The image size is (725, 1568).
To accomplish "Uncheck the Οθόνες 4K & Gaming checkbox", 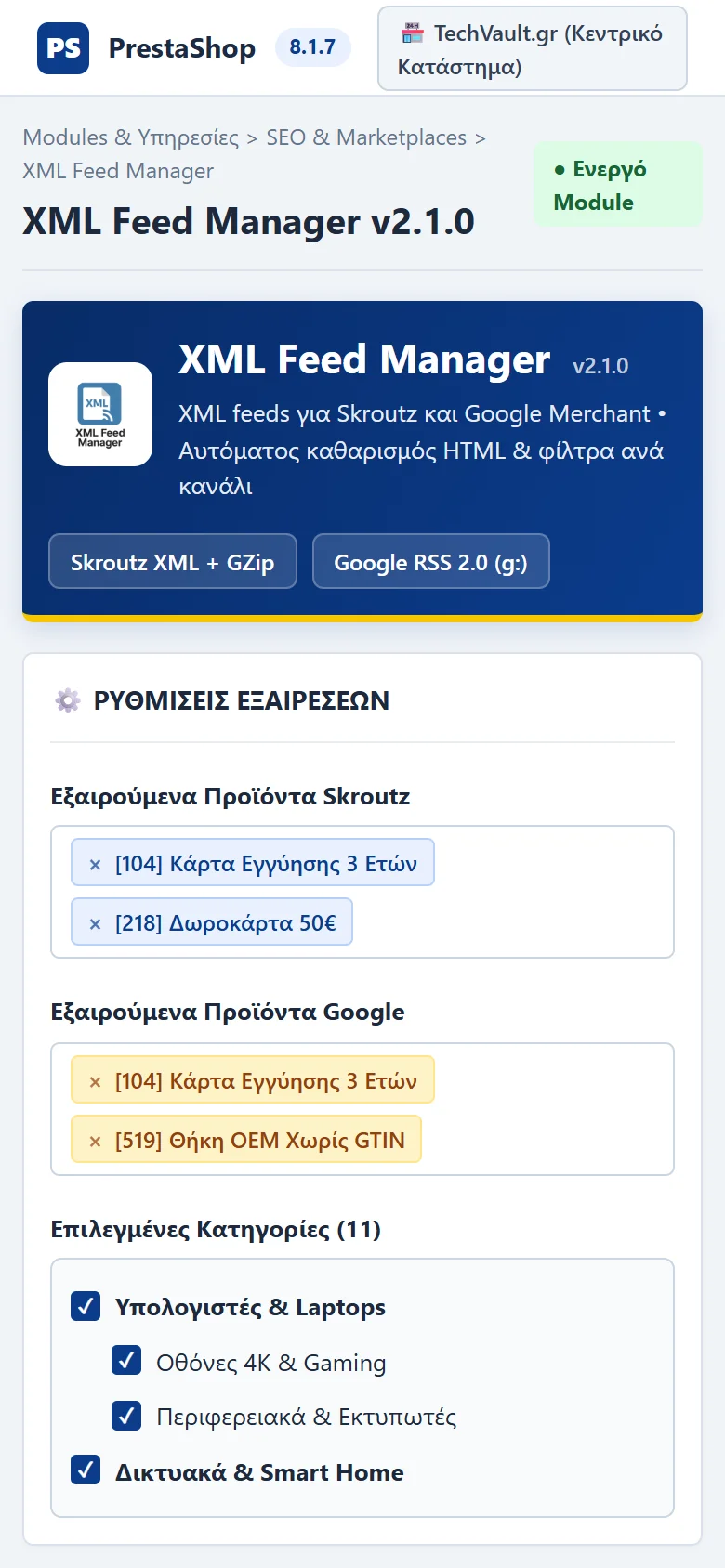I will pyautogui.click(x=126, y=1360).
